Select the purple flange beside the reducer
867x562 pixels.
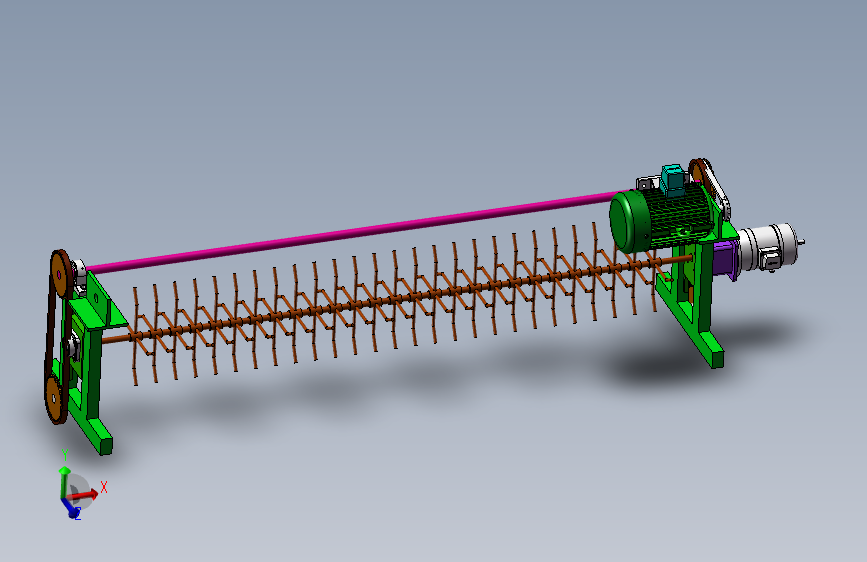[x=725, y=259]
